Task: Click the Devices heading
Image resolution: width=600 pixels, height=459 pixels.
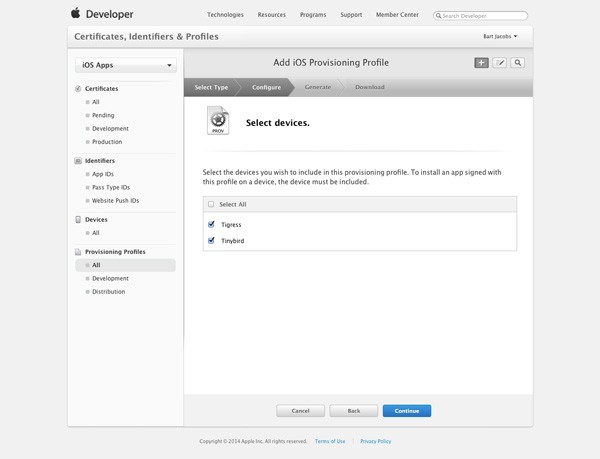Action: pyautogui.click(x=96, y=220)
